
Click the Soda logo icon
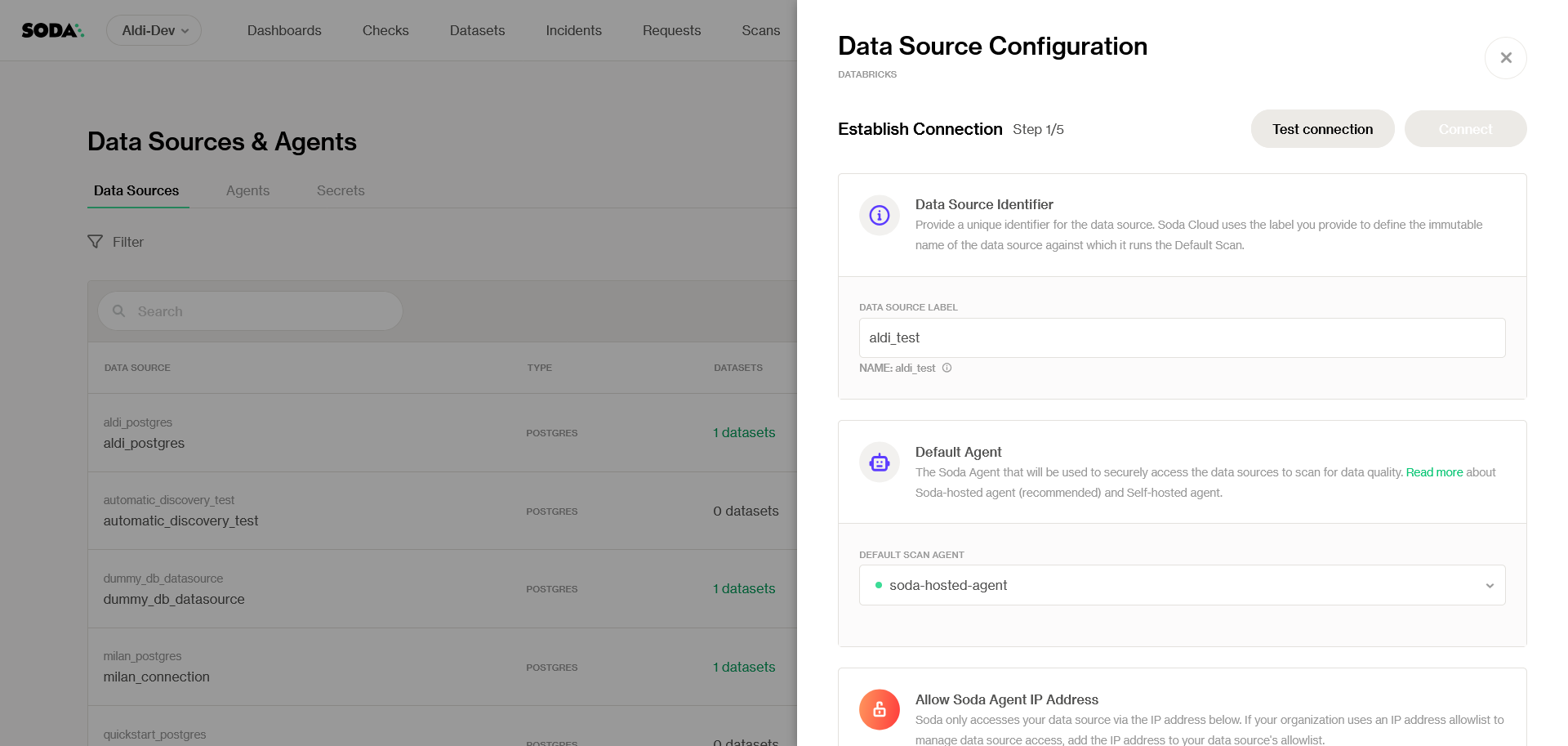pos(52,30)
